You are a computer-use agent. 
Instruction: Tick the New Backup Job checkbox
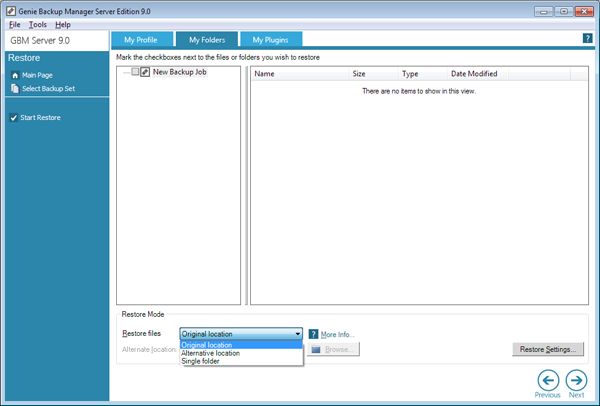[135, 72]
